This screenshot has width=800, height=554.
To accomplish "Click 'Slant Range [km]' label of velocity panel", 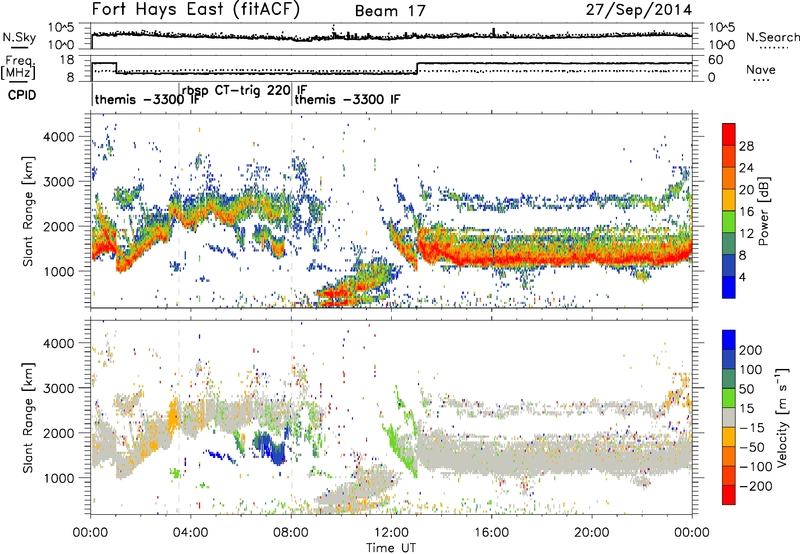I will 28,417.
